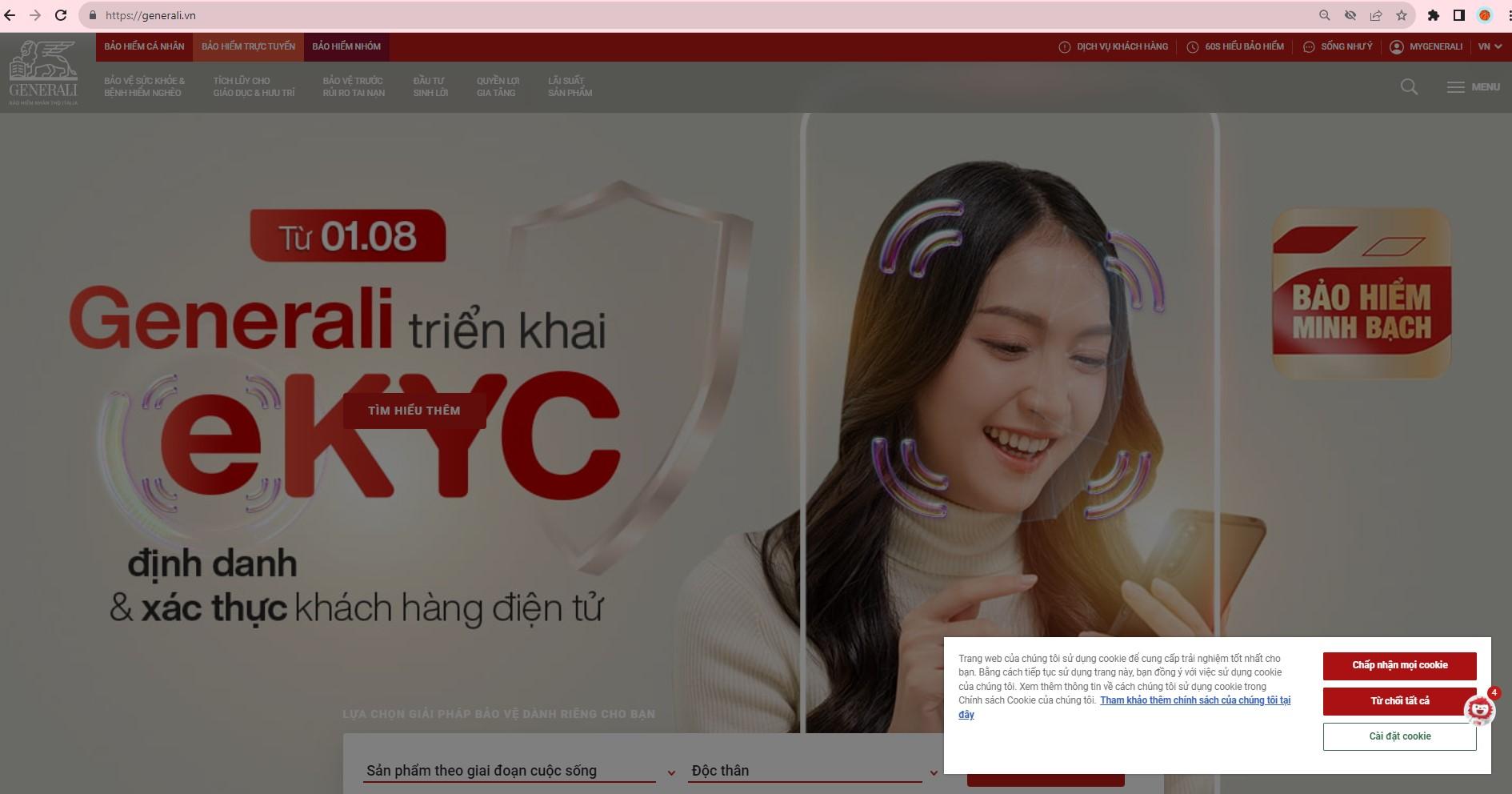This screenshot has width=1512, height=794.
Task: Bookmark page using the star icon
Action: tap(1401, 15)
